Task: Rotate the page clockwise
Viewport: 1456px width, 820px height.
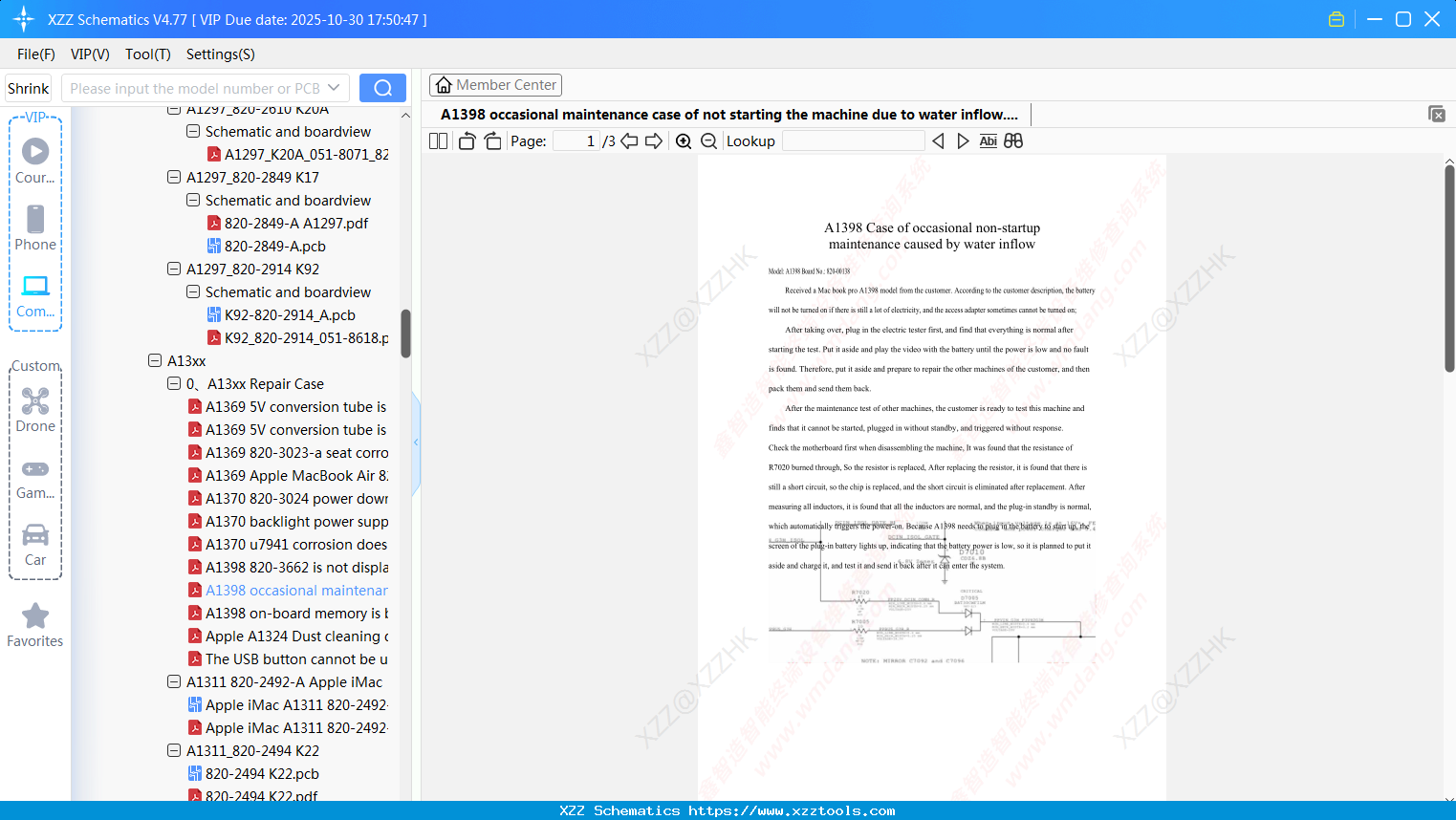Action: [x=492, y=141]
